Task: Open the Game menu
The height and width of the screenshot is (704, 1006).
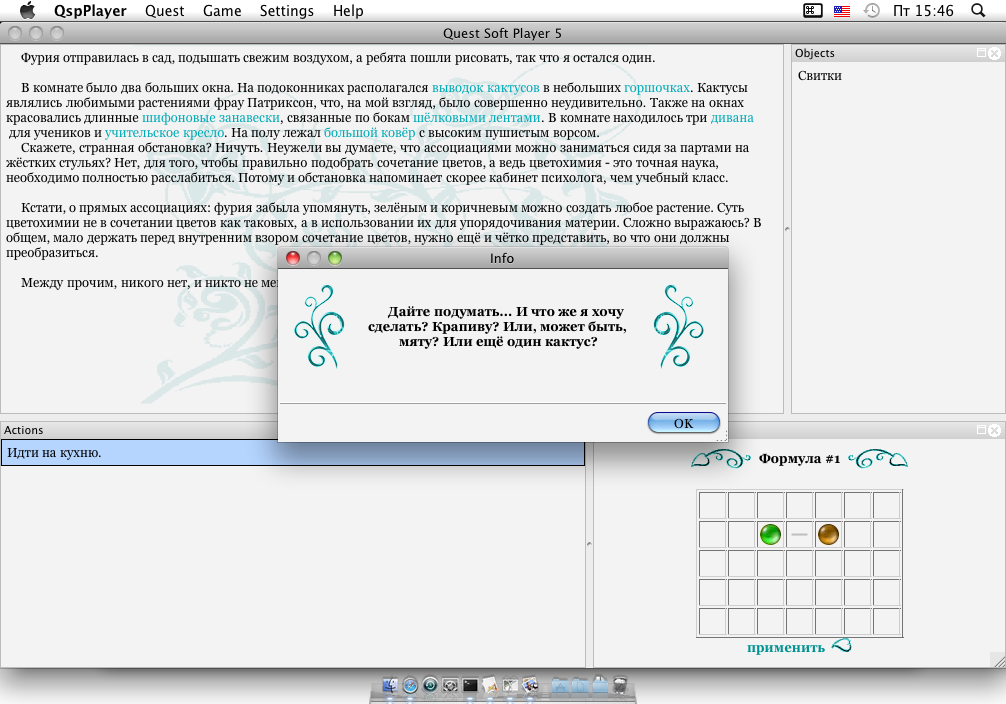Action: tap(222, 11)
